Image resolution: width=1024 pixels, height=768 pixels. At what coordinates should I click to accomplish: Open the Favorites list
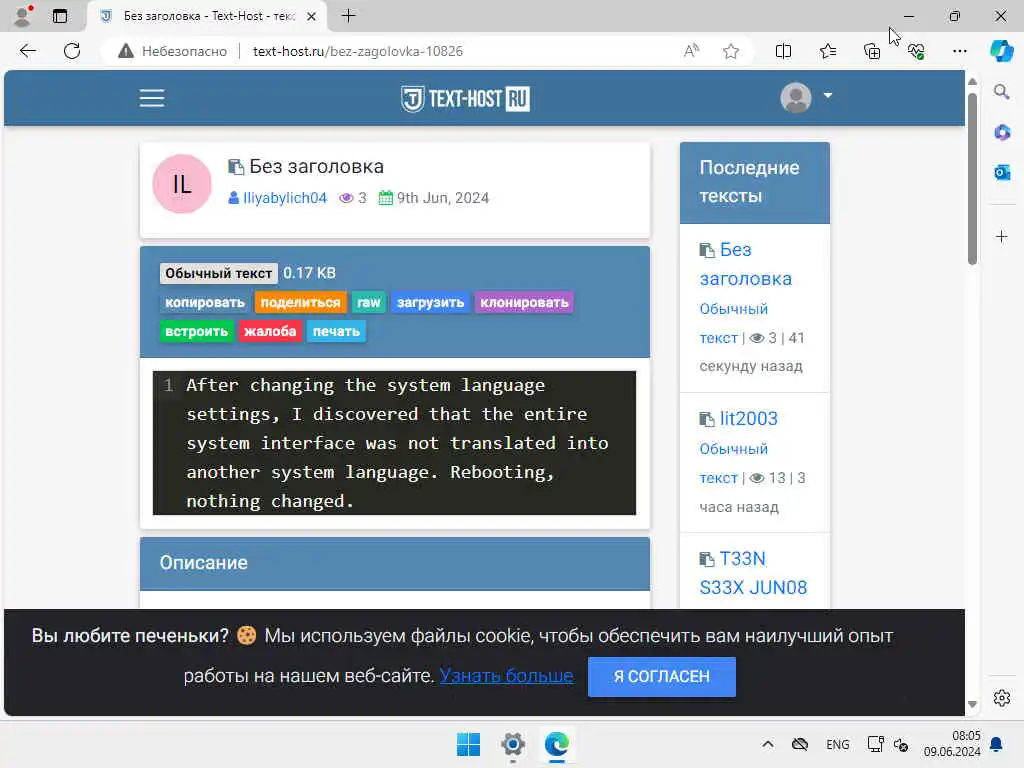click(x=828, y=51)
